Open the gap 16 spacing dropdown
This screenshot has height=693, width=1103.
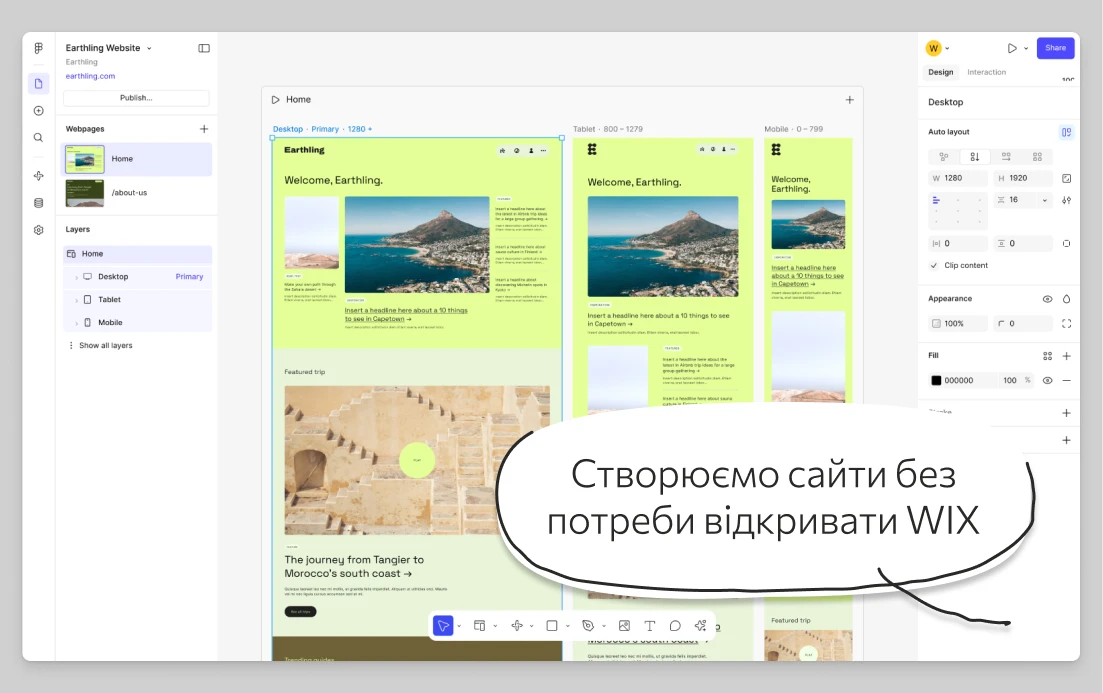1045,201
